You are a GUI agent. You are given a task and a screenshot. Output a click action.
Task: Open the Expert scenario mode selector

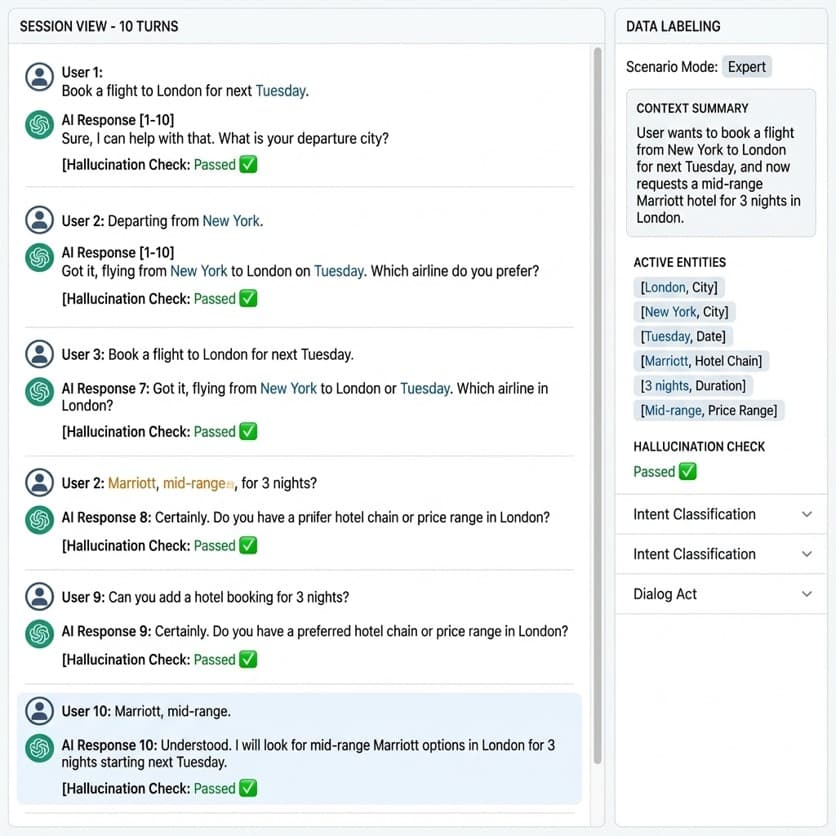(747, 67)
